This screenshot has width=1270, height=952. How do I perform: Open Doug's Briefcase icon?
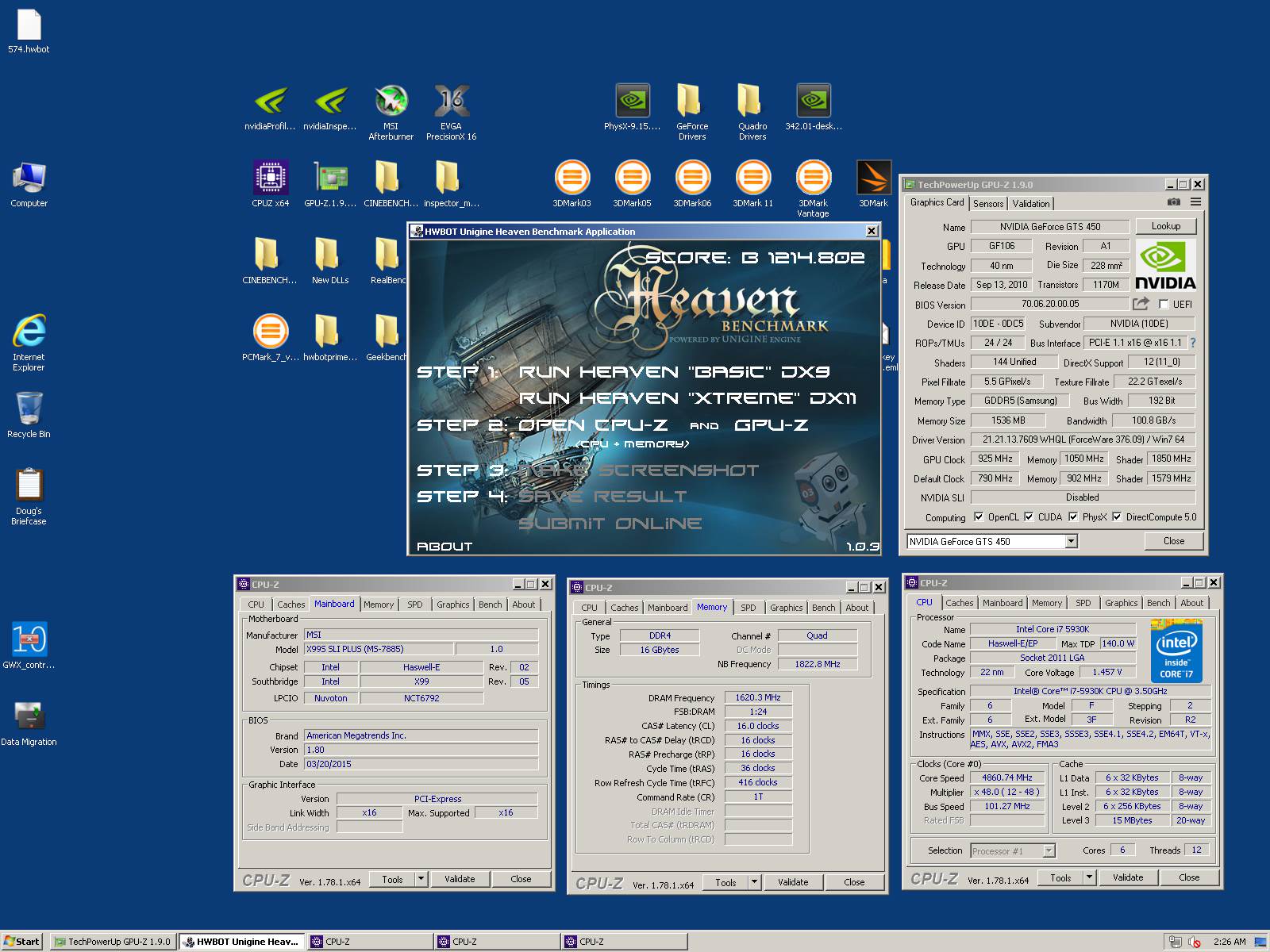pyautogui.click(x=29, y=496)
